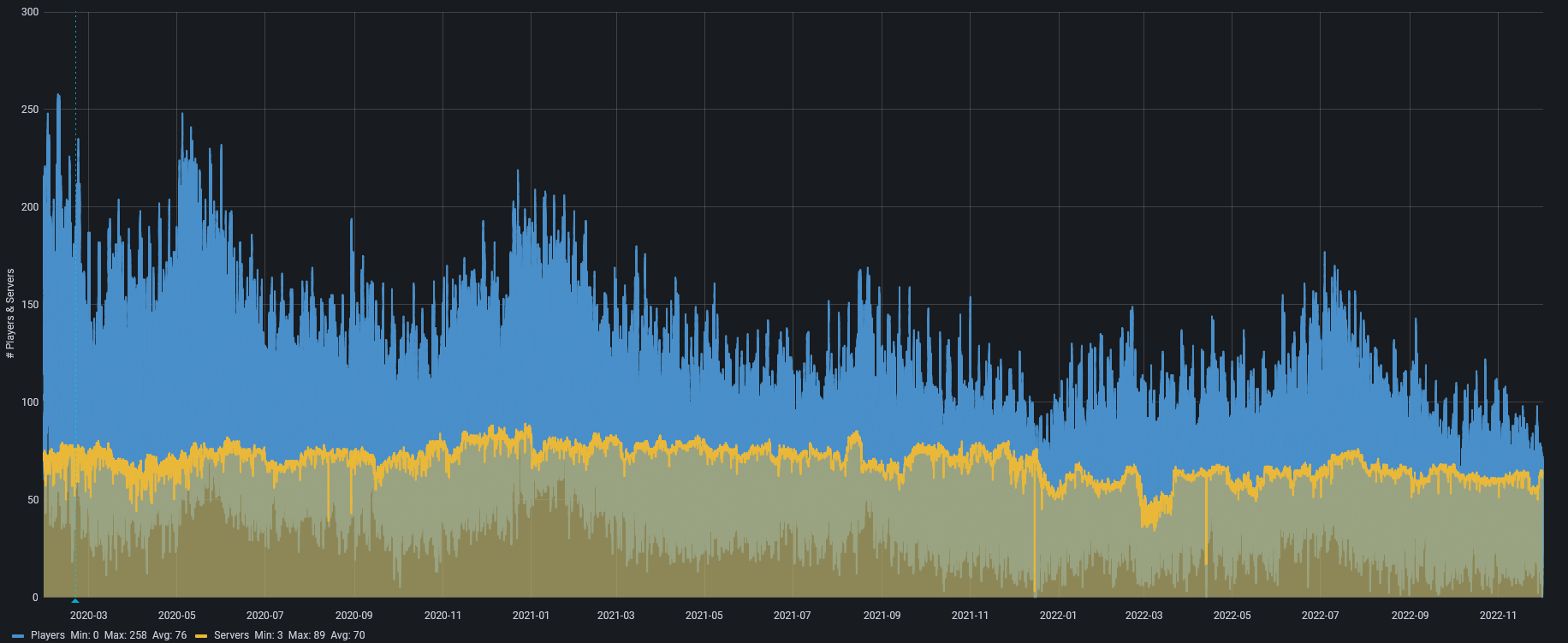Click the 50 value on the y-axis

[33, 500]
